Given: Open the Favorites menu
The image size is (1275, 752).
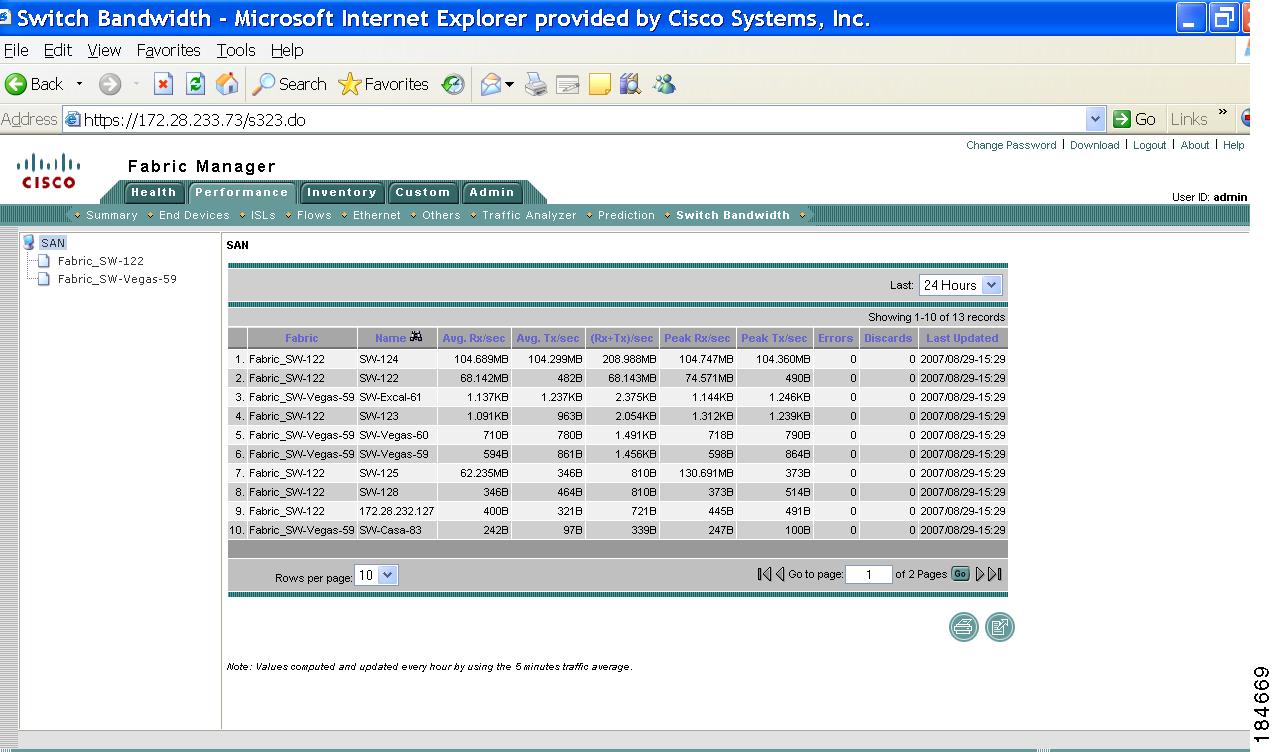Looking at the screenshot, I should (168, 50).
